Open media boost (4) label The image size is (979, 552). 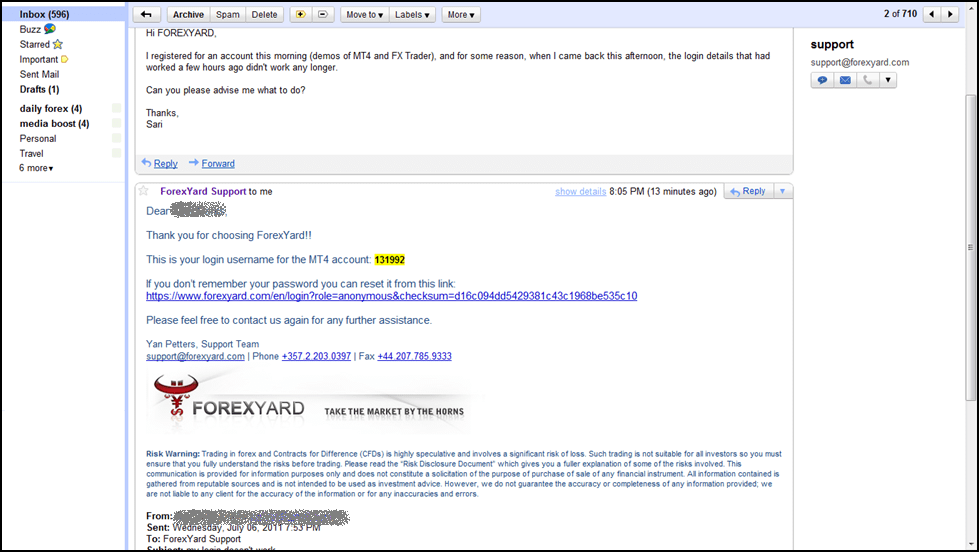coord(54,124)
